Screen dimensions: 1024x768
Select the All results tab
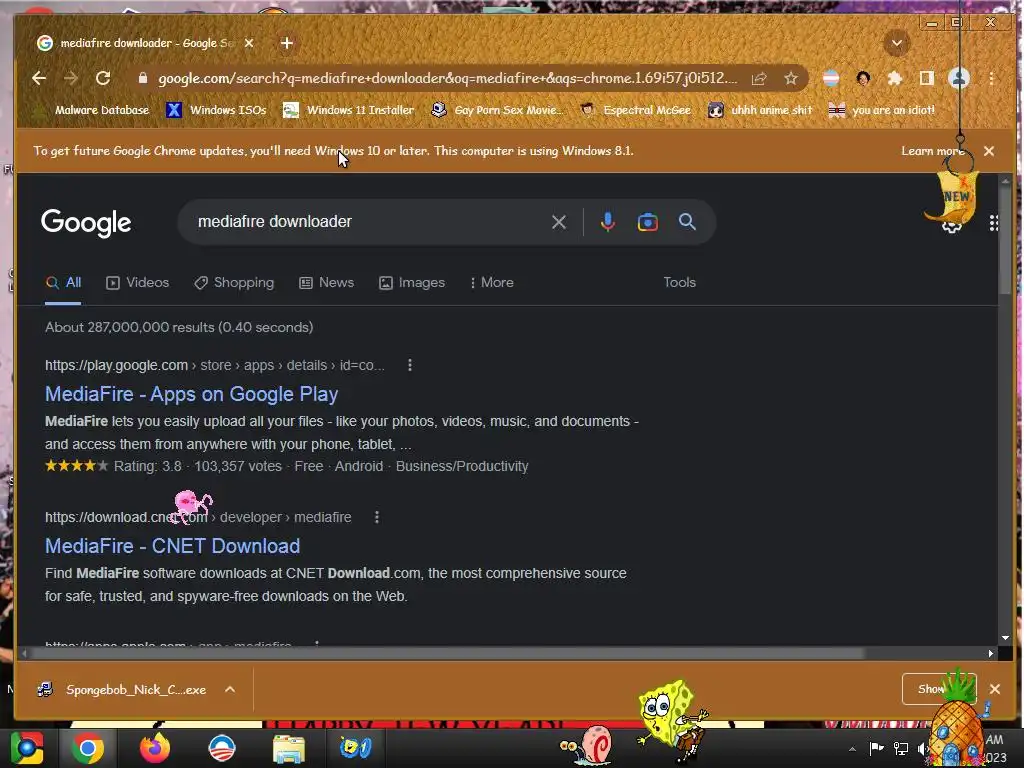click(63, 283)
